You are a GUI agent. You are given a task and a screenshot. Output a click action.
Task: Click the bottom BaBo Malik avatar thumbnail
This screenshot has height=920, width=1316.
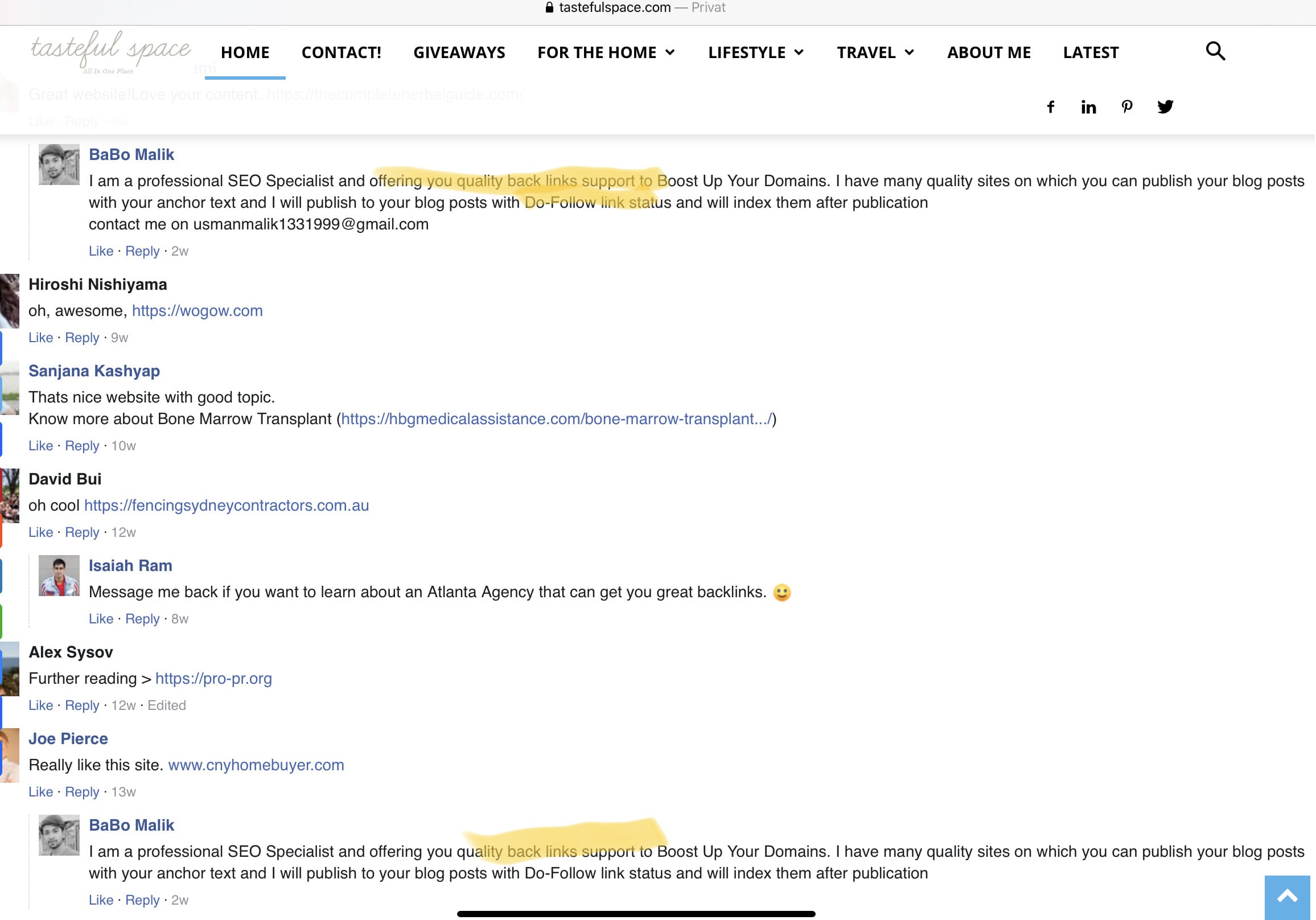(x=59, y=835)
